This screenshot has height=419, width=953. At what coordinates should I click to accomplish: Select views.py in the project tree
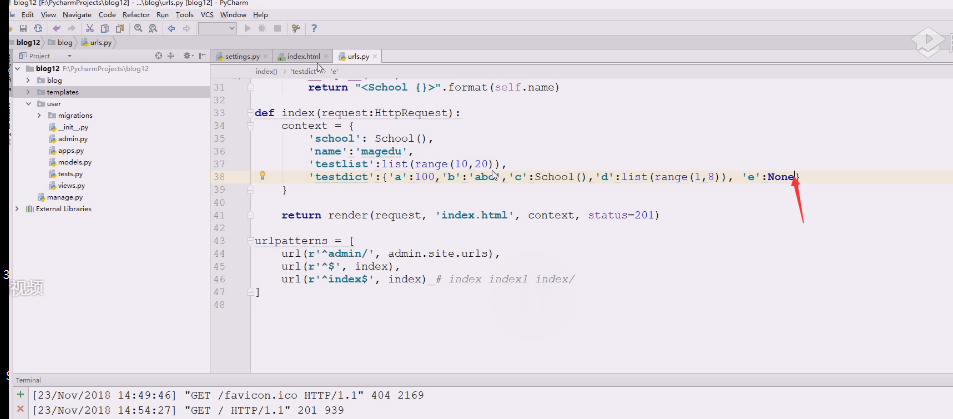(67, 185)
